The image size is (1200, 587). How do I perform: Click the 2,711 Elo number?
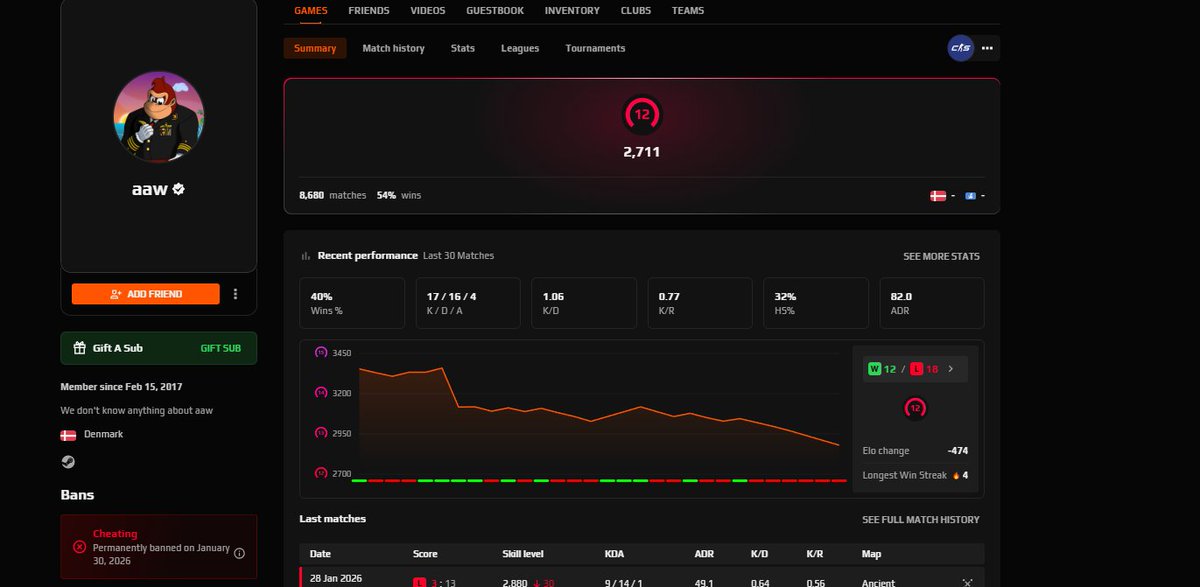click(641, 152)
